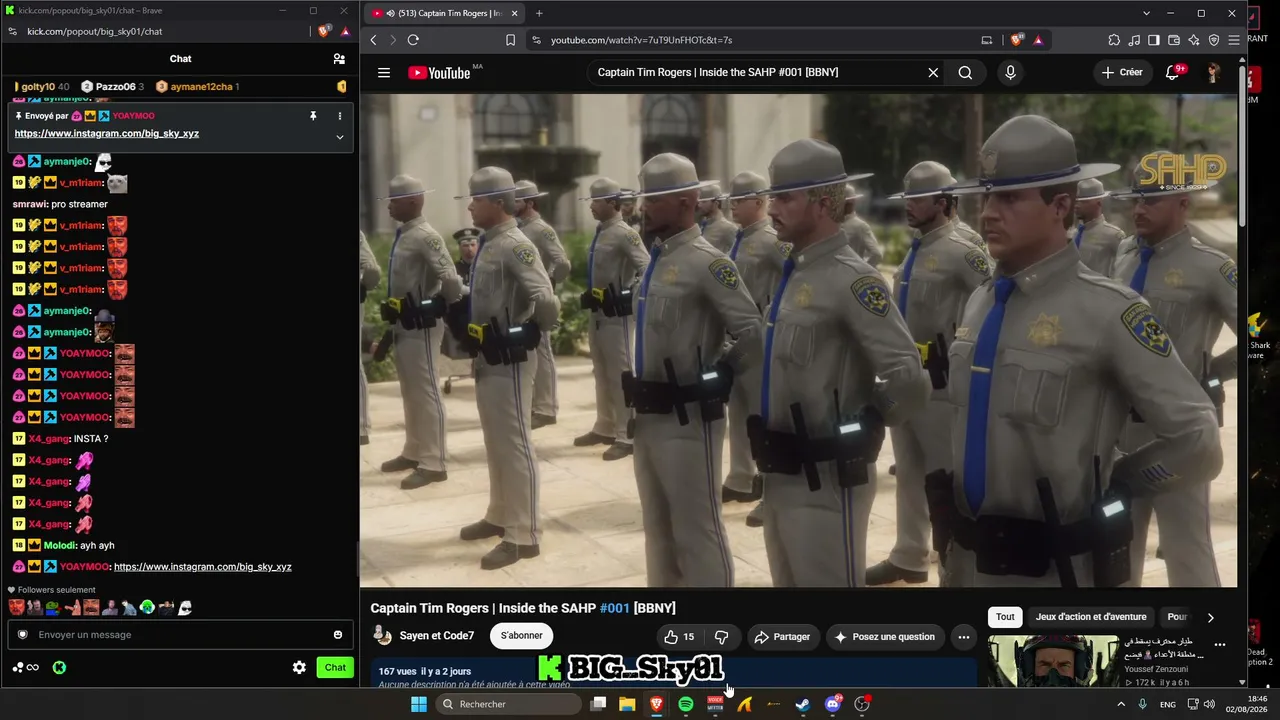
Task: Run the YouTube search with magnifier button
Action: click(965, 72)
